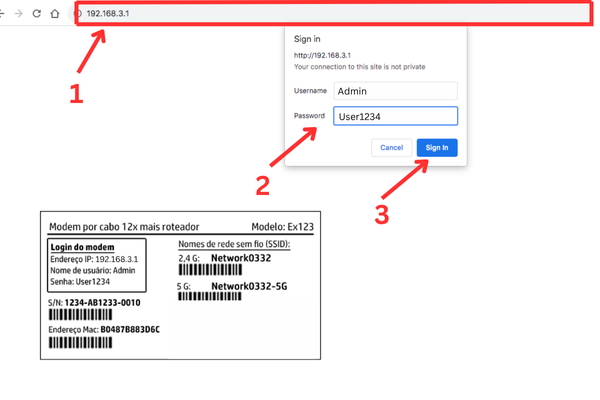This screenshot has height=400, width=600.
Task: Reload the page with the refresh icon
Action: (x=37, y=14)
